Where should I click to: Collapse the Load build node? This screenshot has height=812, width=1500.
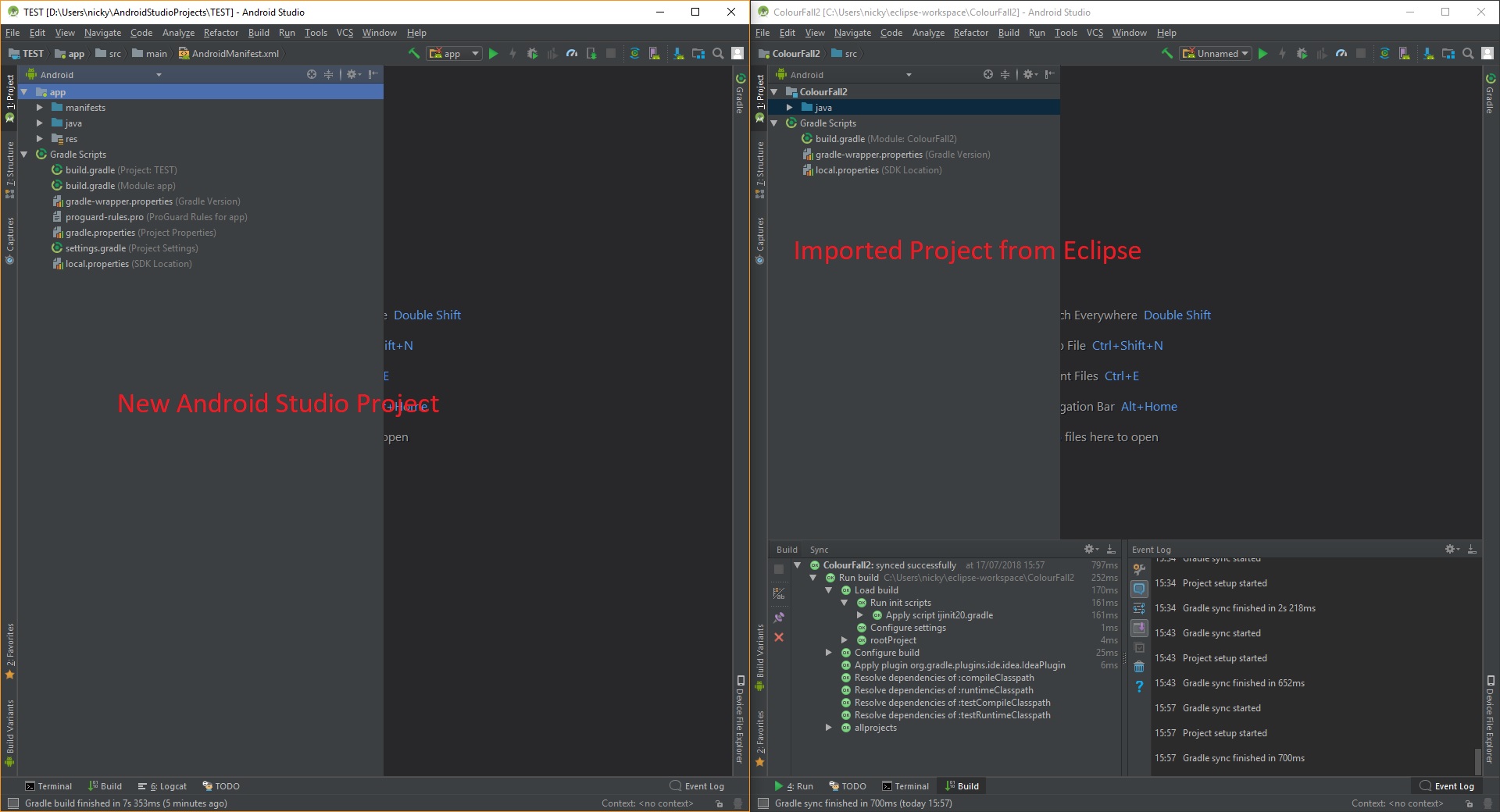pos(829,590)
